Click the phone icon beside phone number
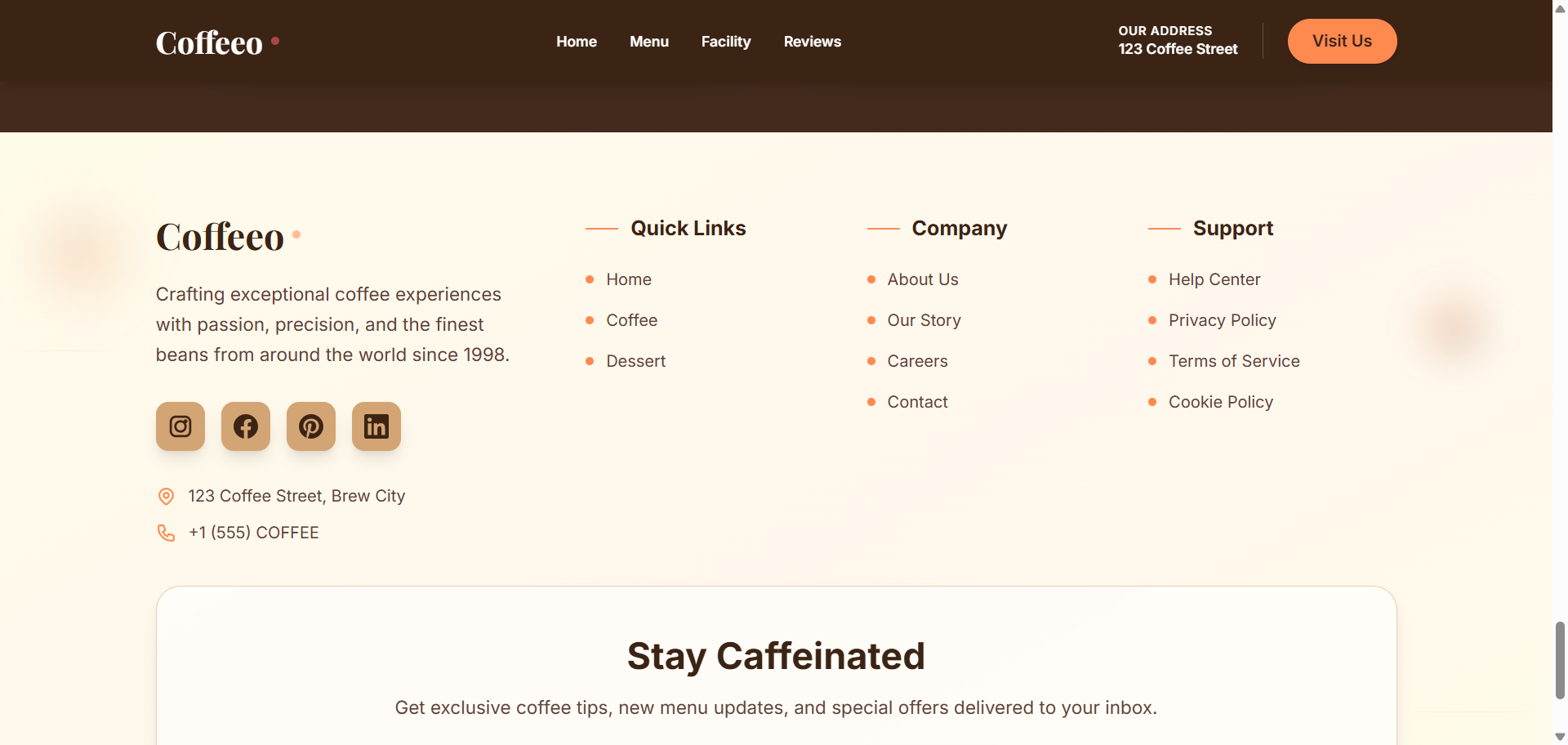This screenshot has height=745, width=1568. tap(166, 533)
